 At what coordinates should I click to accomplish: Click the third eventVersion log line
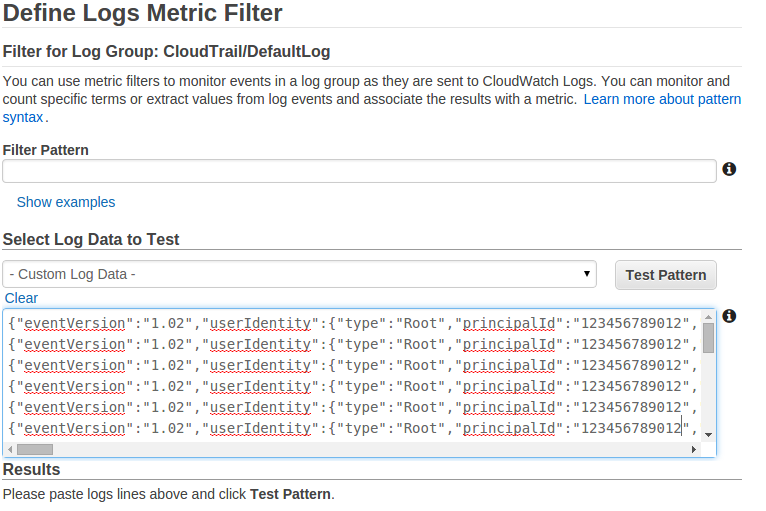[353, 365]
